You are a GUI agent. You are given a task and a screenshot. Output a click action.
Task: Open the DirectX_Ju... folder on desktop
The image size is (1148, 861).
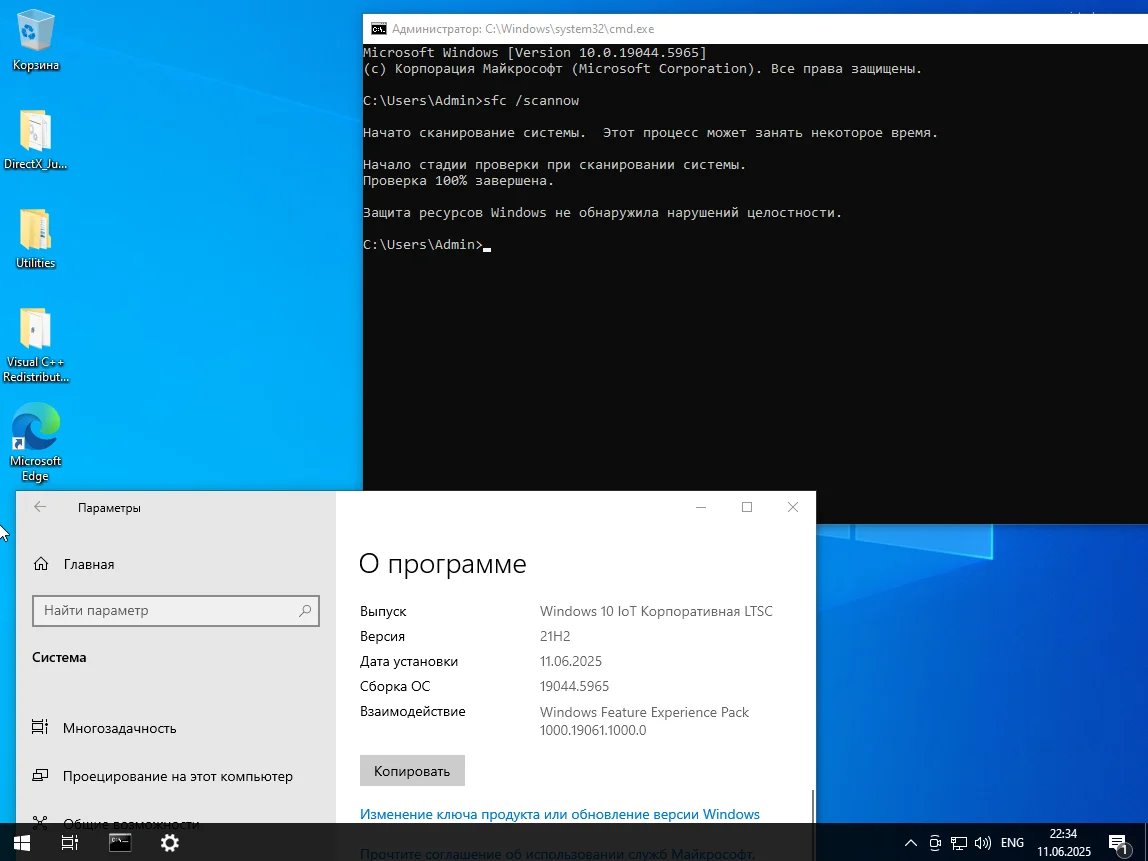(35, 140)
